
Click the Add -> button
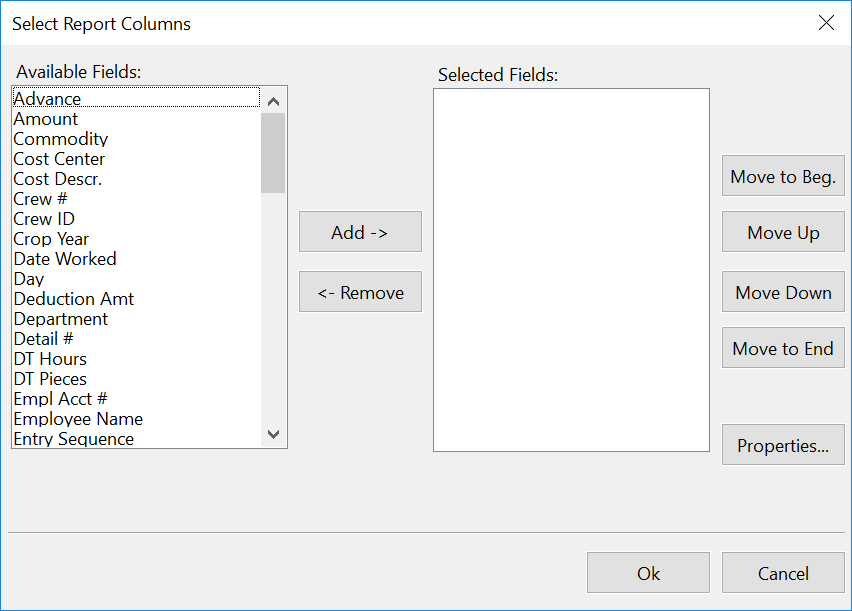coord(360,232)
